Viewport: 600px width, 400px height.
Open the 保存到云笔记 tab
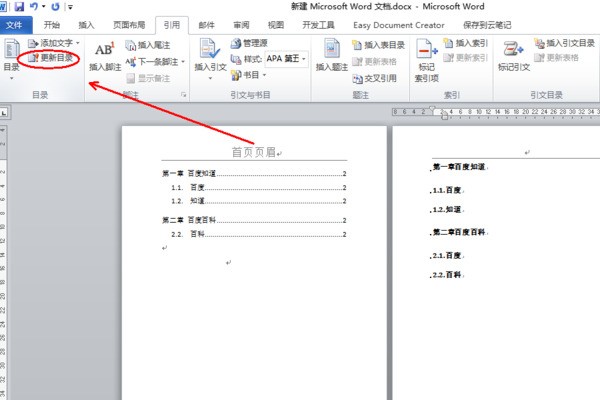point(487,25)
